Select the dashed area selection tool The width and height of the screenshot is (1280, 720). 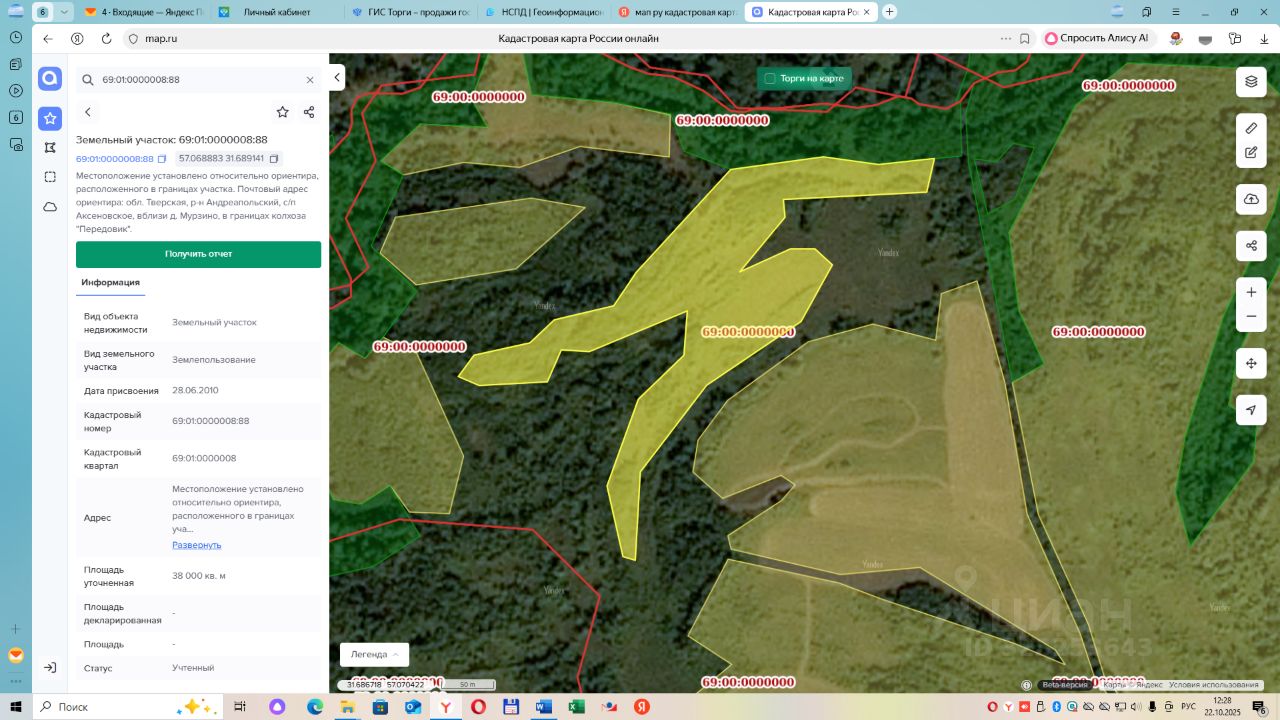click(x=50, y=177)
